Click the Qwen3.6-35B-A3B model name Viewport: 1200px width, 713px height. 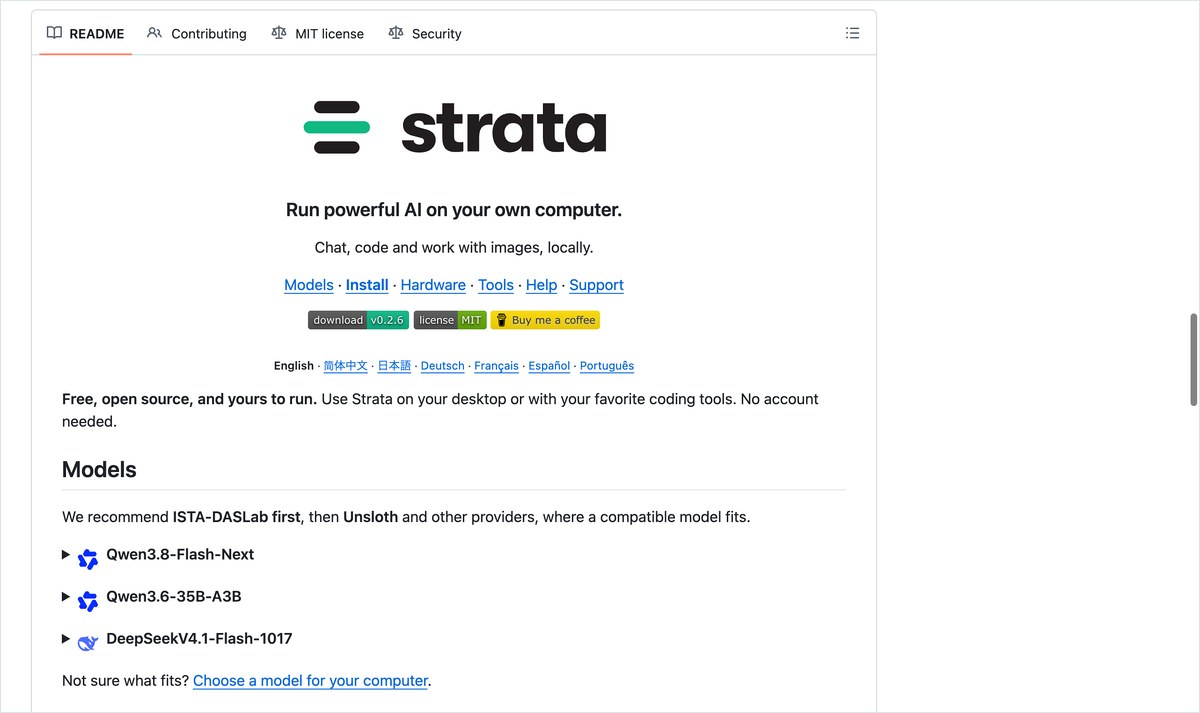pos(174,596)
